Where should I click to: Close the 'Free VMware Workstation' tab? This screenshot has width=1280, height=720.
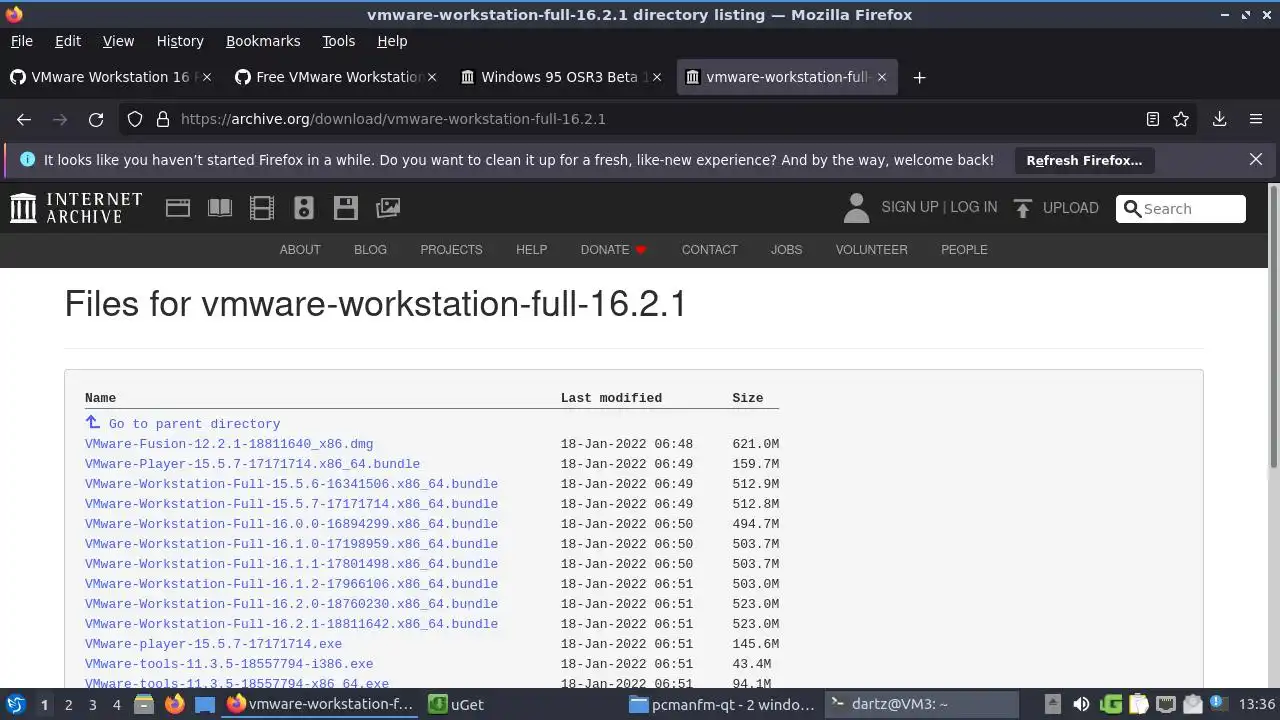pyautogui.click(x=432, y=77)
